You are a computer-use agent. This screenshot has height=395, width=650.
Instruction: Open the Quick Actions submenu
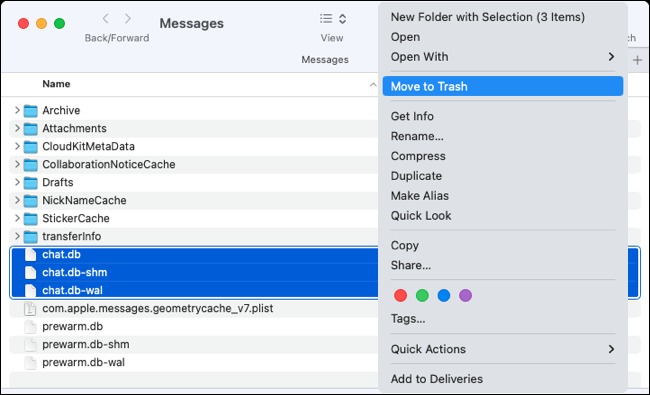pyautogui.click(x=502, y=349)
